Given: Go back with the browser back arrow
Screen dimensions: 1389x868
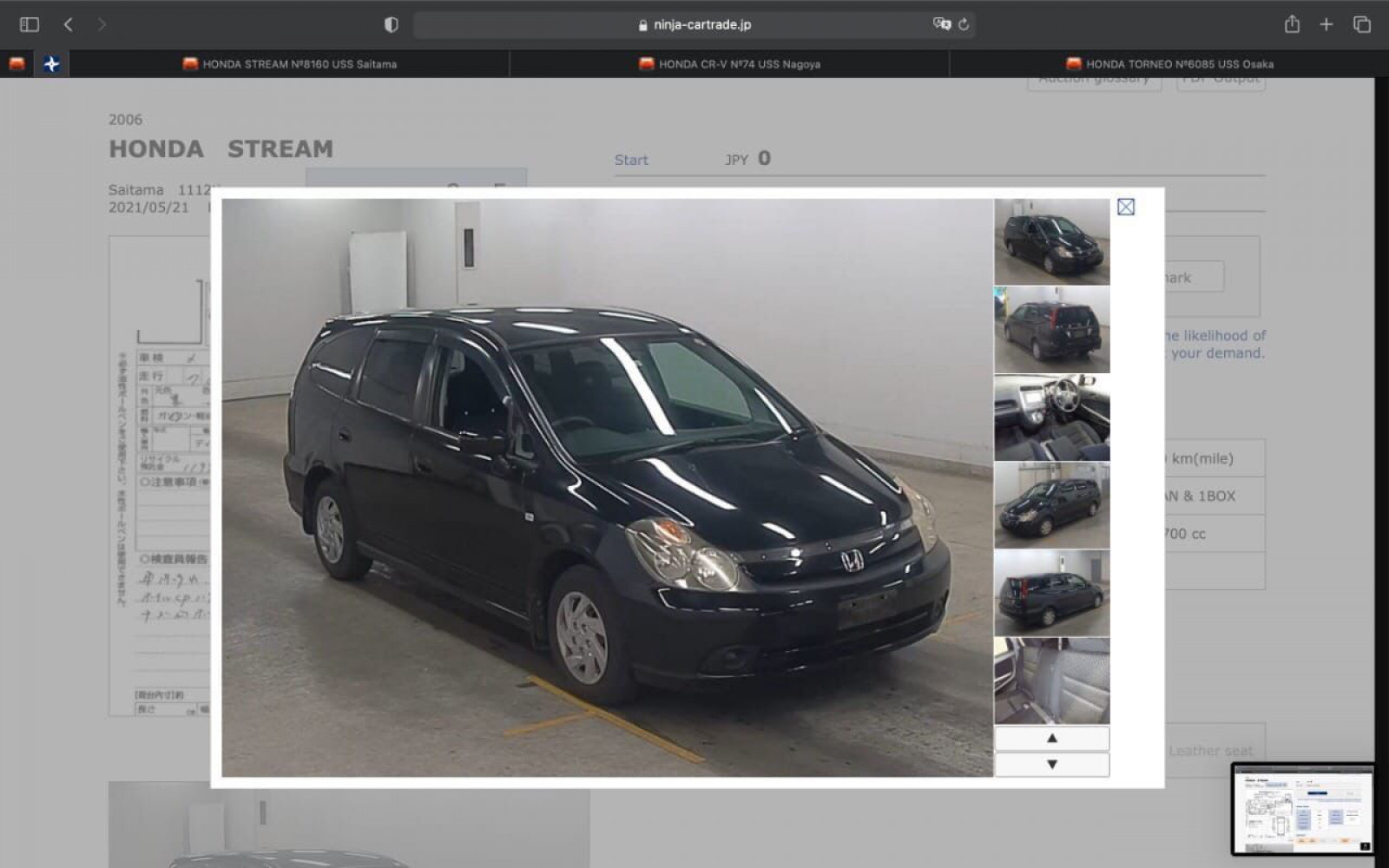Looking at the screenshot, I should (x=68, y=24).
